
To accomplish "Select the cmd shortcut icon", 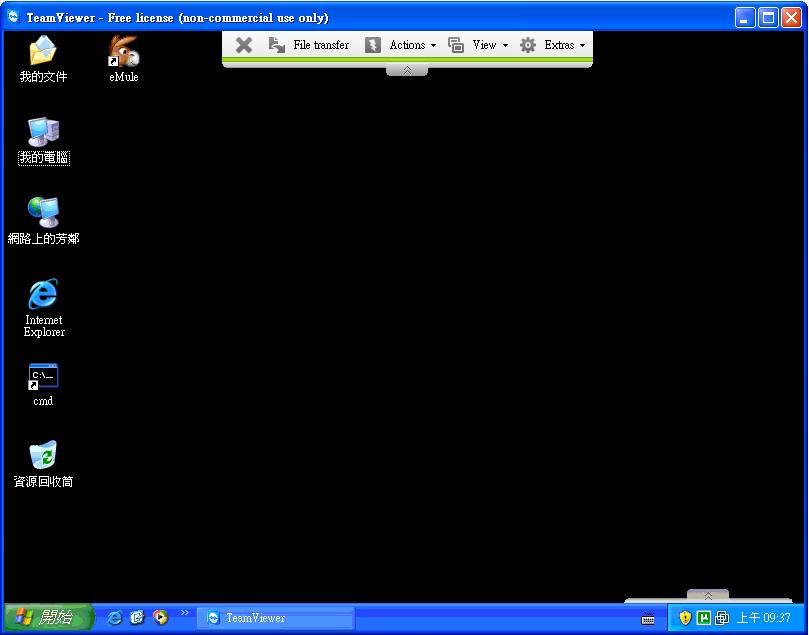I will click(x=43, y=385).
